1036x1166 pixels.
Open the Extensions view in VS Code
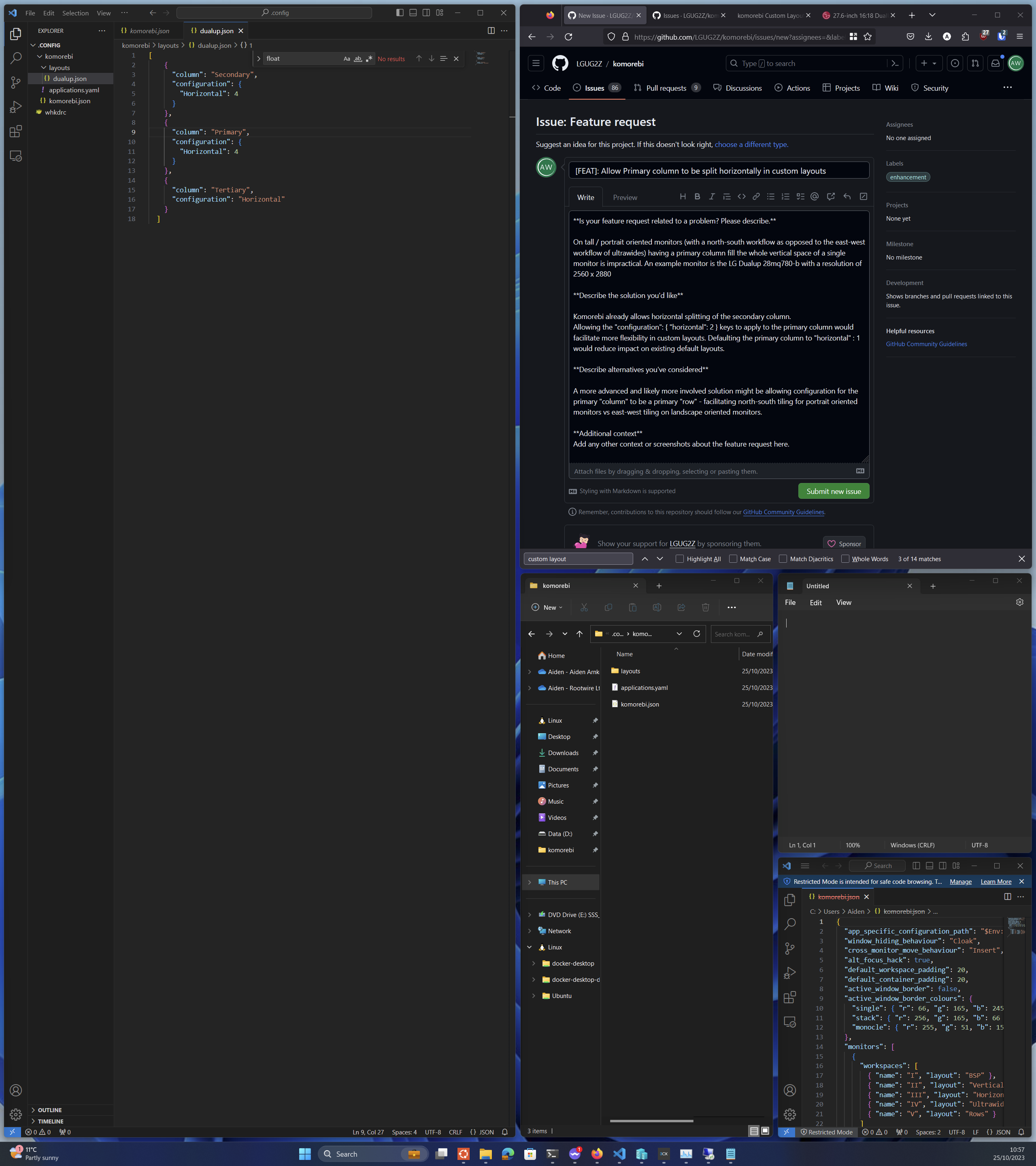(15, 131)
